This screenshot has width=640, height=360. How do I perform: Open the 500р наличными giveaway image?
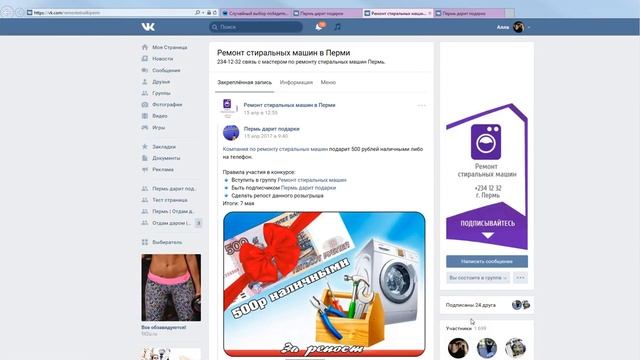point(324,284)
